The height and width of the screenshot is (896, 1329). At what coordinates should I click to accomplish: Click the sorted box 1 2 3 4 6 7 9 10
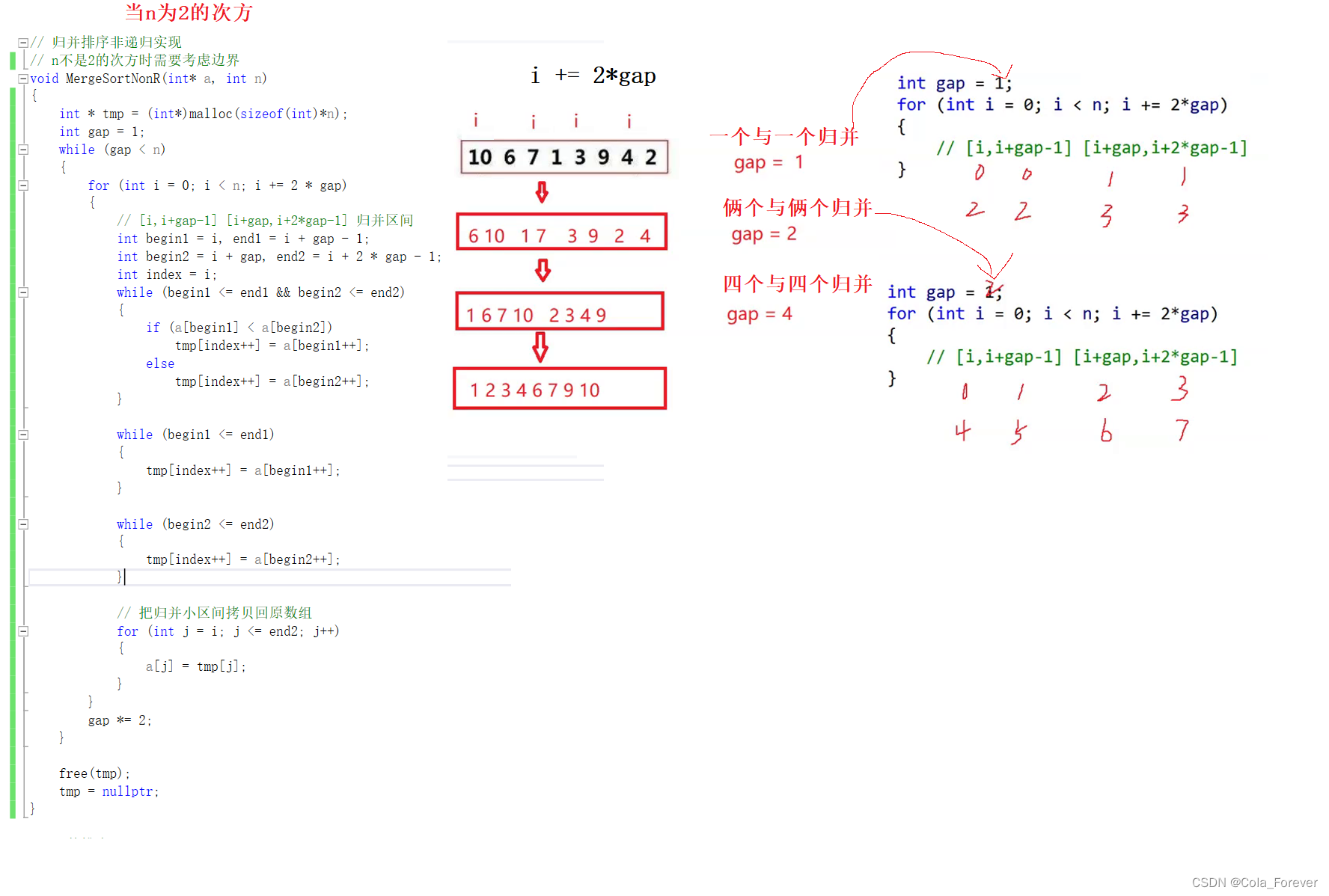[x=560, y=389]
